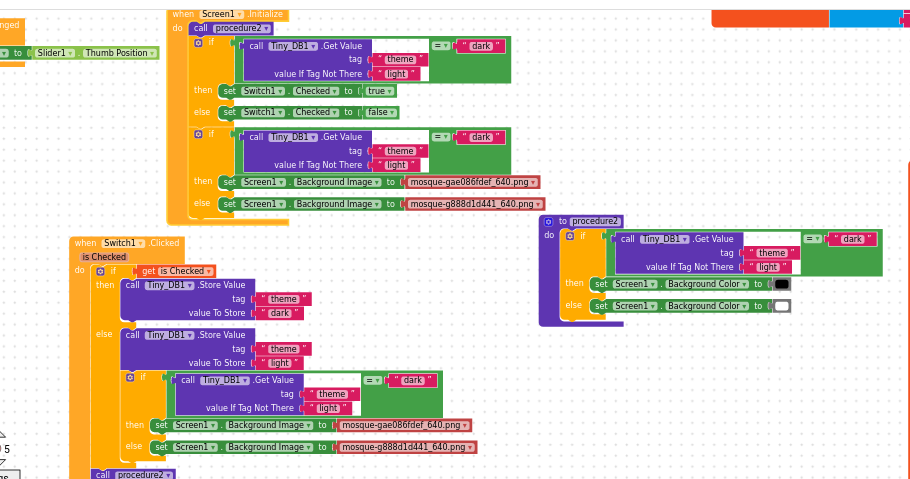Edit 'light' default text in procedure2 Get Value

pyautogui.click(x=768, y=267)
